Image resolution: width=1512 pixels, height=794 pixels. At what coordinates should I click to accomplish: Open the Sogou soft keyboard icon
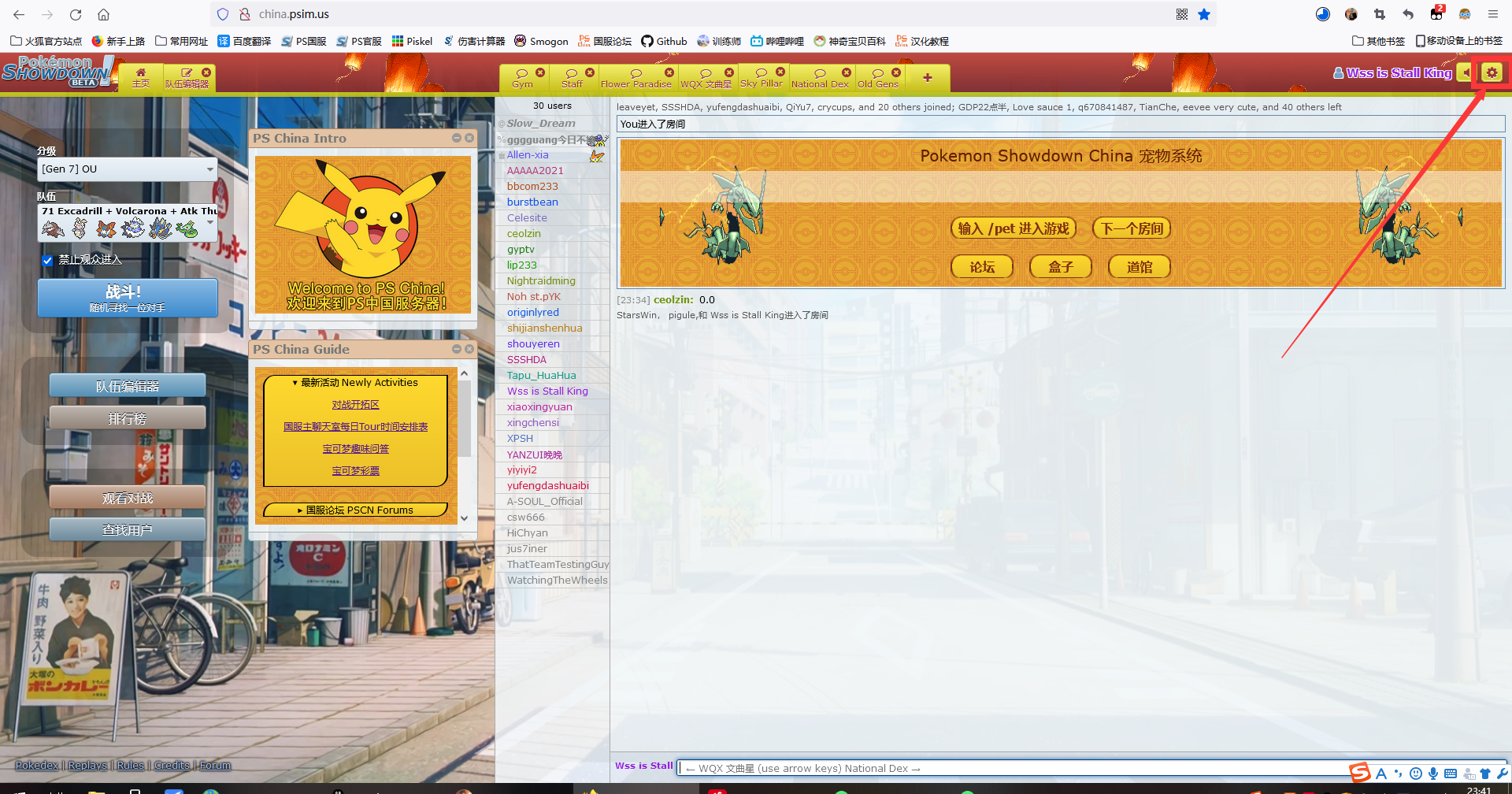pos(1451,774)
